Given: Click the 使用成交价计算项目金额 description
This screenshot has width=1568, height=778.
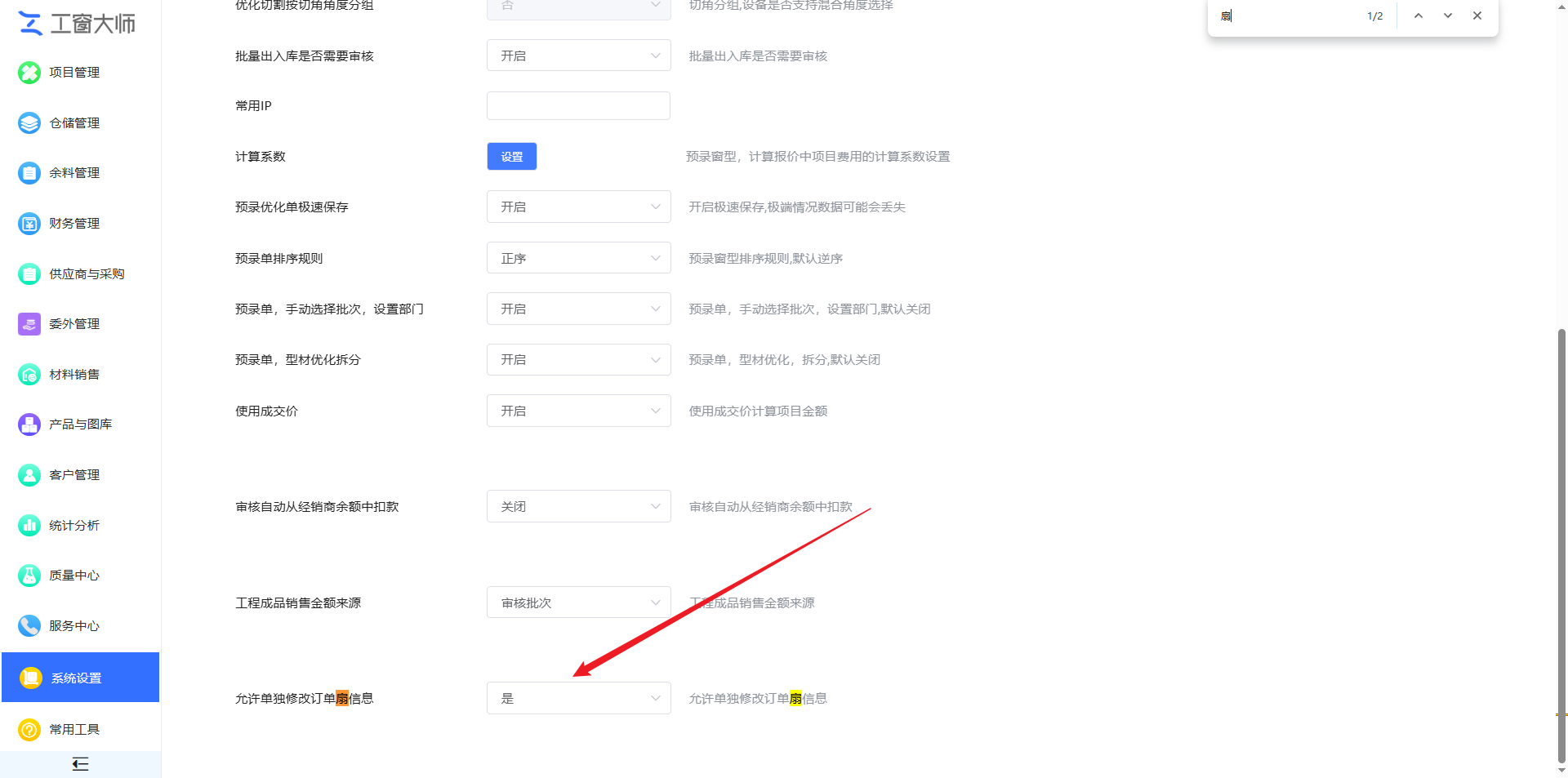Looking at the screenshot, I should 758,411.
